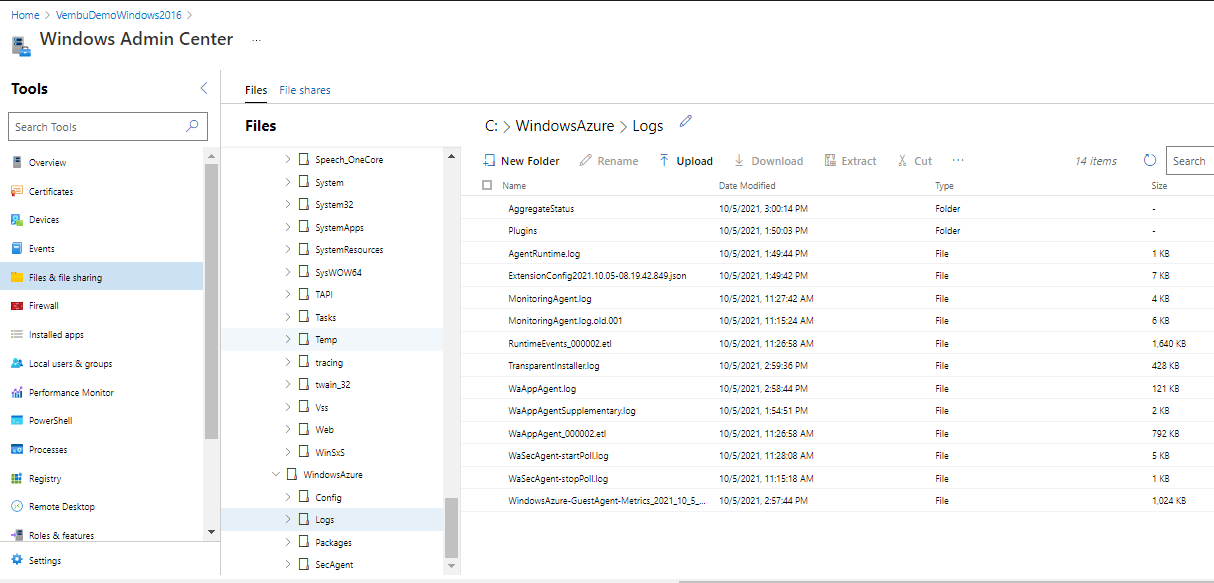Click the pencil icon to edit path

point(685,121)
